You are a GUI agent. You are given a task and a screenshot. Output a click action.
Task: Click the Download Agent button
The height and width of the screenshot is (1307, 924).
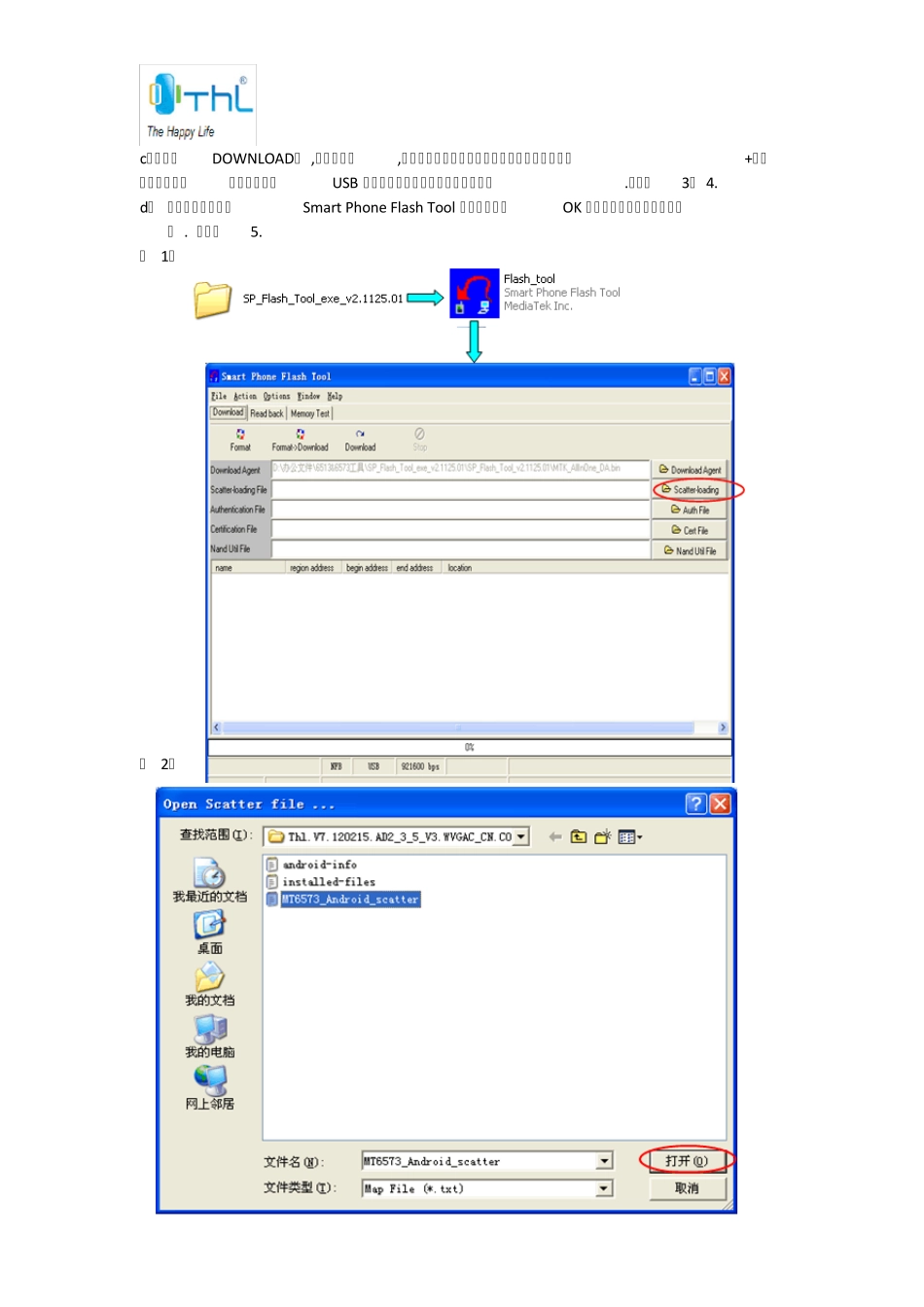point(690,470)
